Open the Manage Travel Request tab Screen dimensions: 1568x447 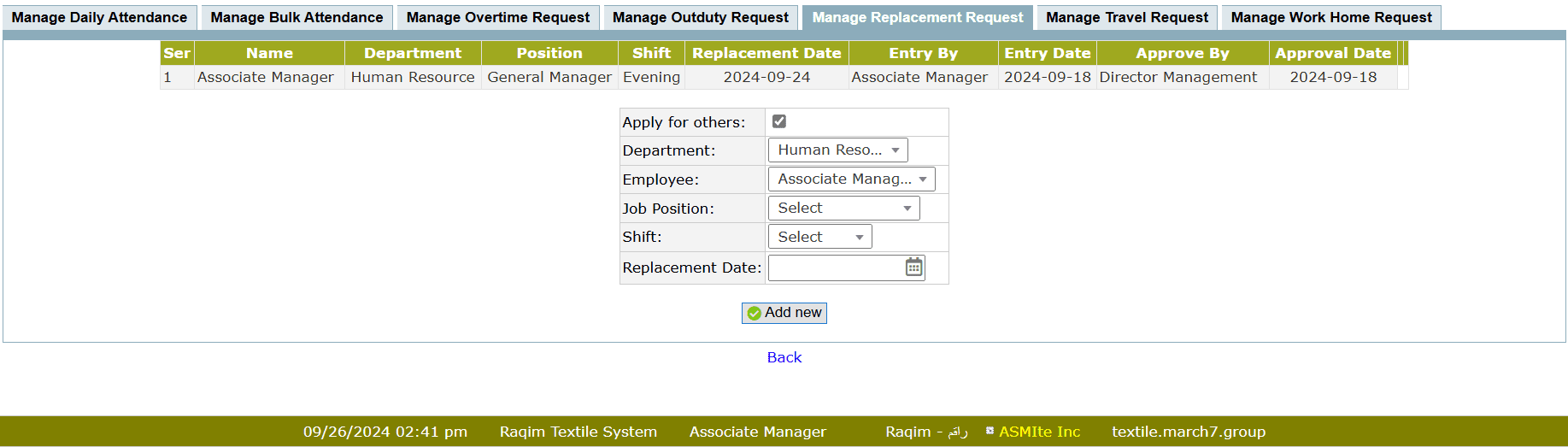pos(1127,17)
